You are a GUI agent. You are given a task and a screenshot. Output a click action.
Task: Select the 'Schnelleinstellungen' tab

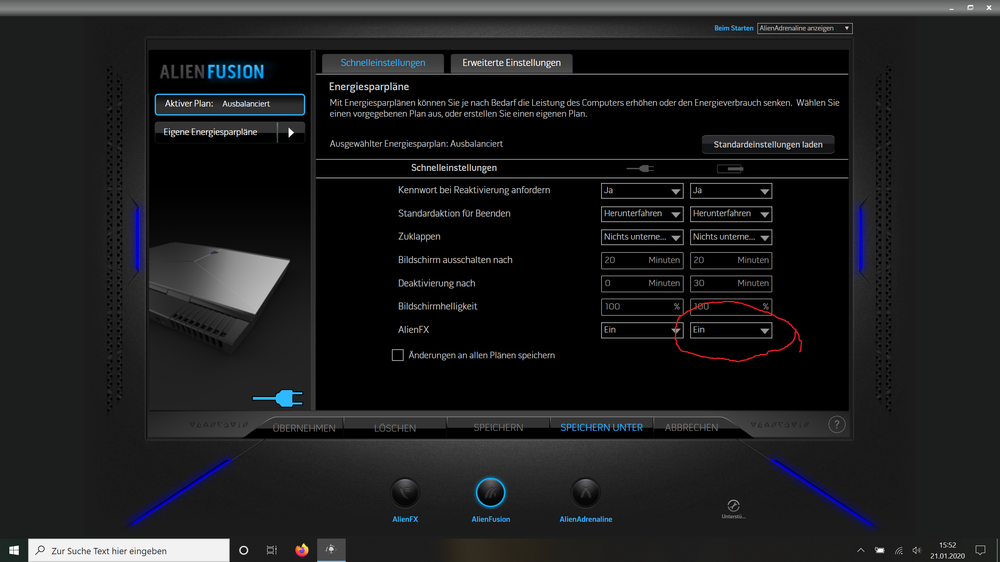click(x=383, y=63)
